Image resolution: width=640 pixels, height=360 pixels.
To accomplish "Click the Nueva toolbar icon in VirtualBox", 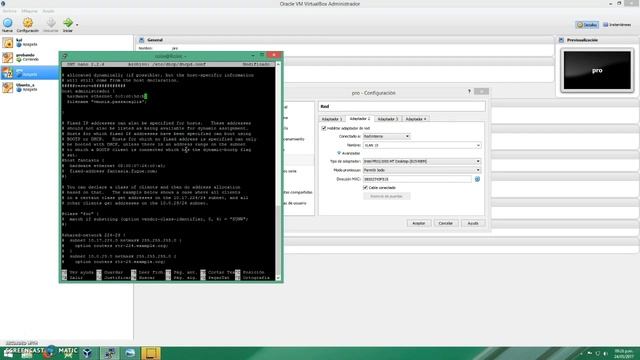I will pos(7,24).
